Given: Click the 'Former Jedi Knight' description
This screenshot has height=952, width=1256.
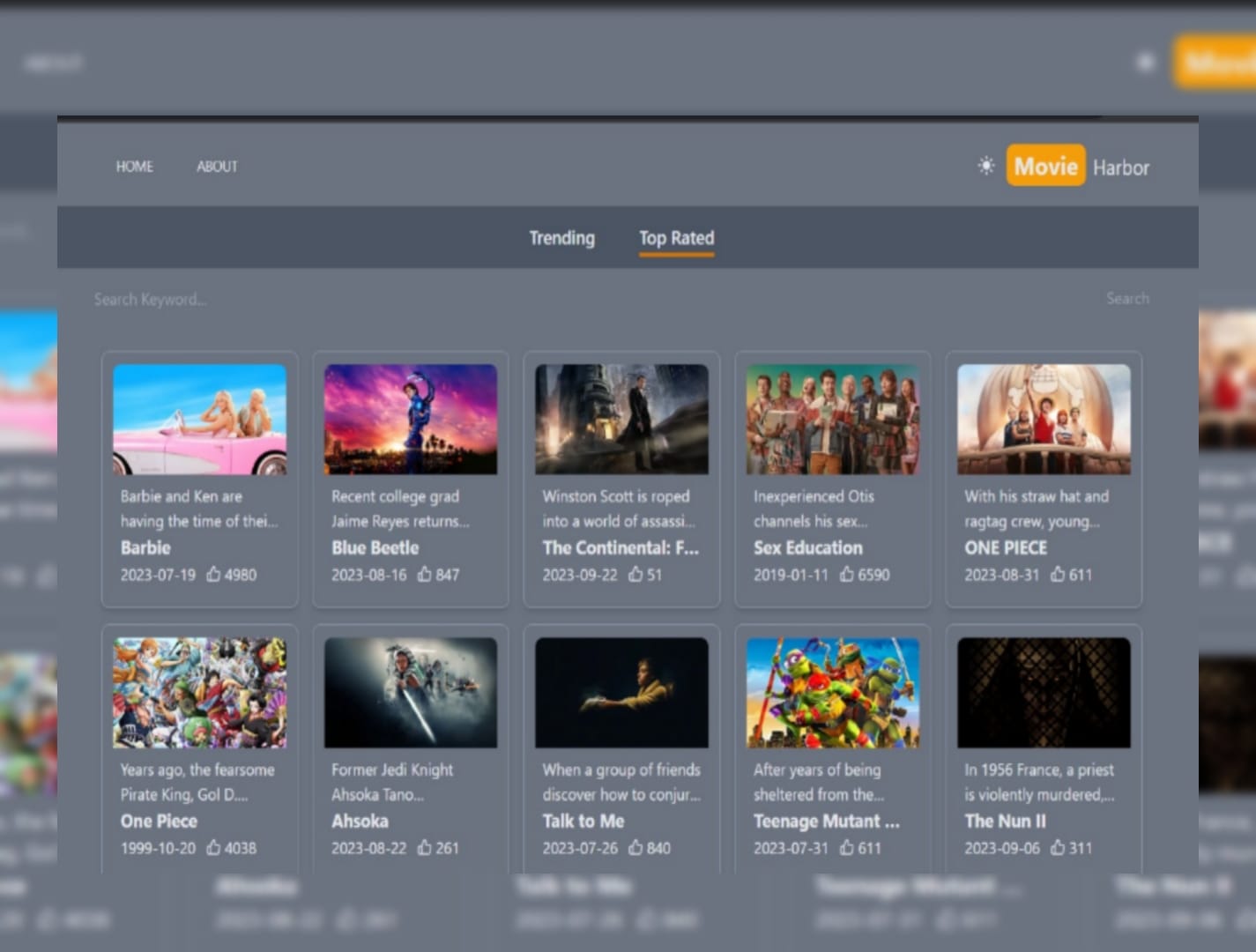Looking at the screenshot, I should (x=392, y=782).
